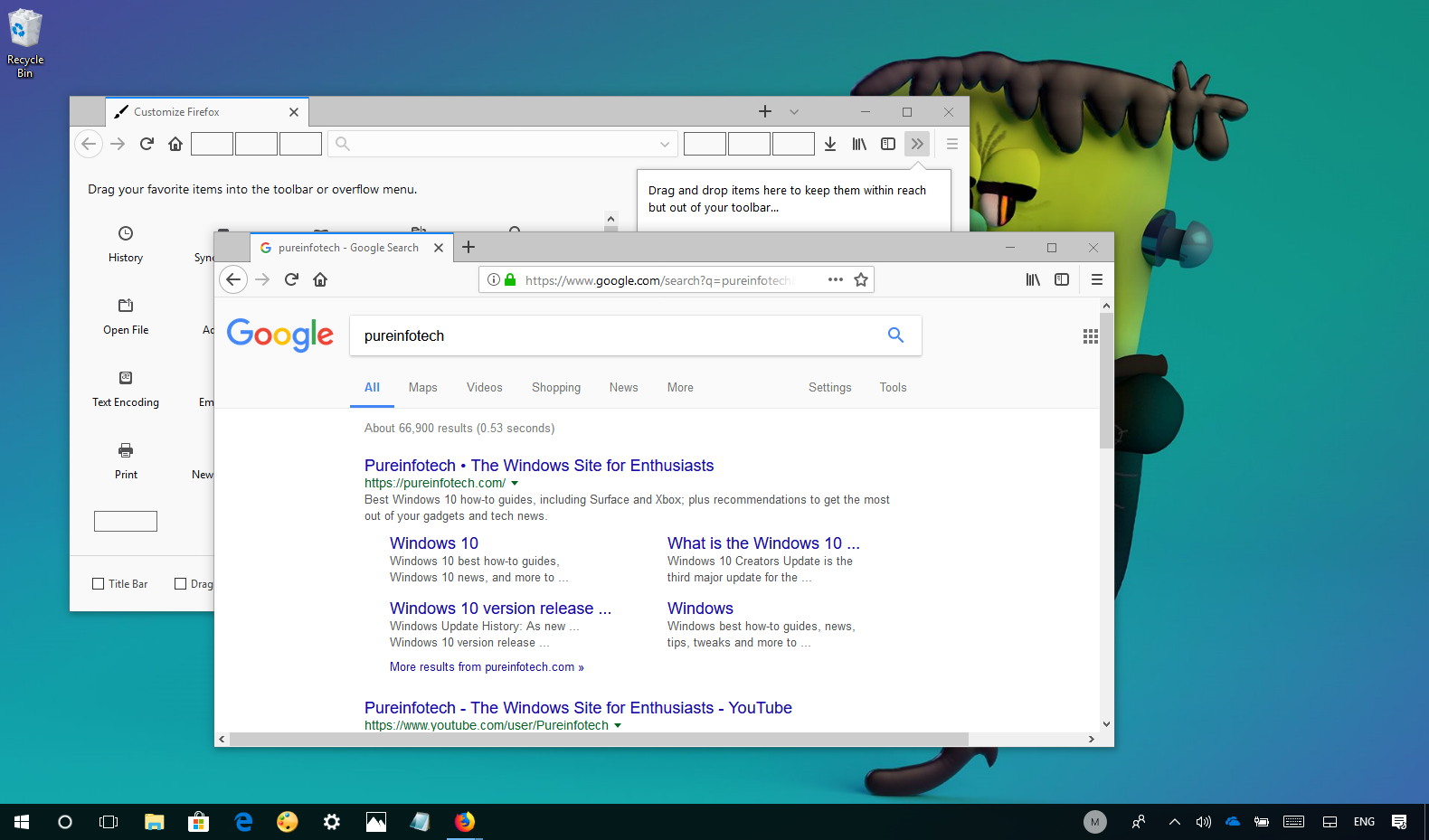Select the History customize item
This screenshot has width=1429, height=840.
126,243
